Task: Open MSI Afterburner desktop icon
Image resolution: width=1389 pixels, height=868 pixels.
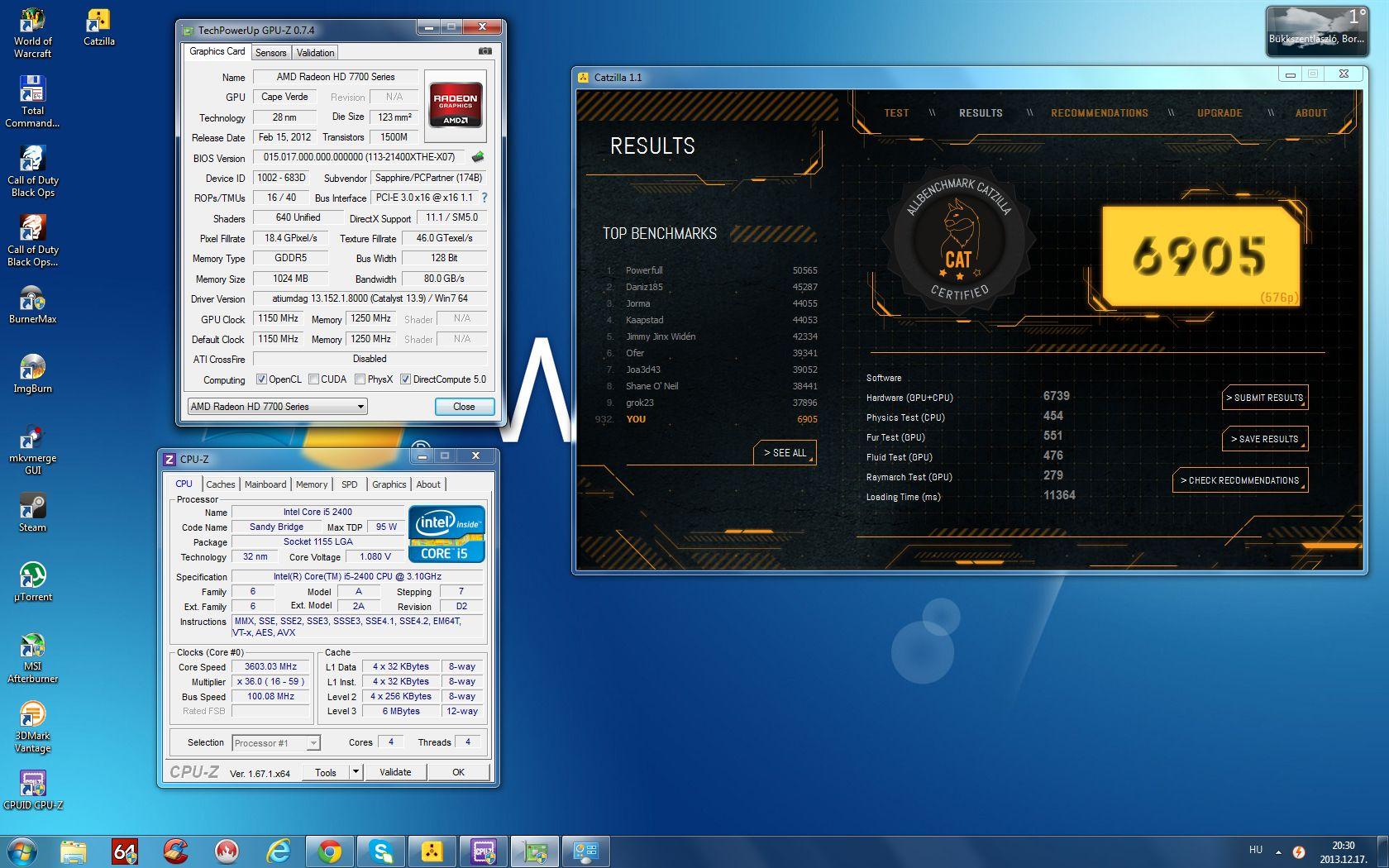Action: pos(32,658)
